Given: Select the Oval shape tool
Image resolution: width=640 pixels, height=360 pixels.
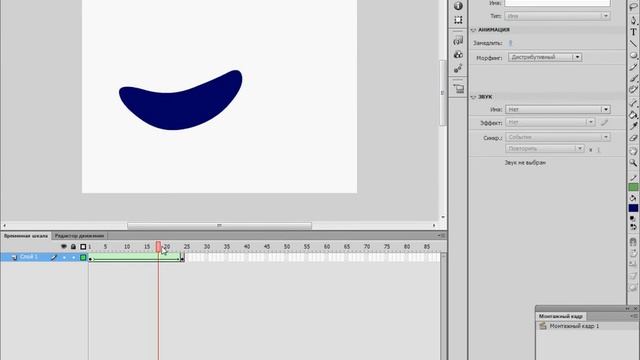Looking at the screenshot, I should click(633, 55).
